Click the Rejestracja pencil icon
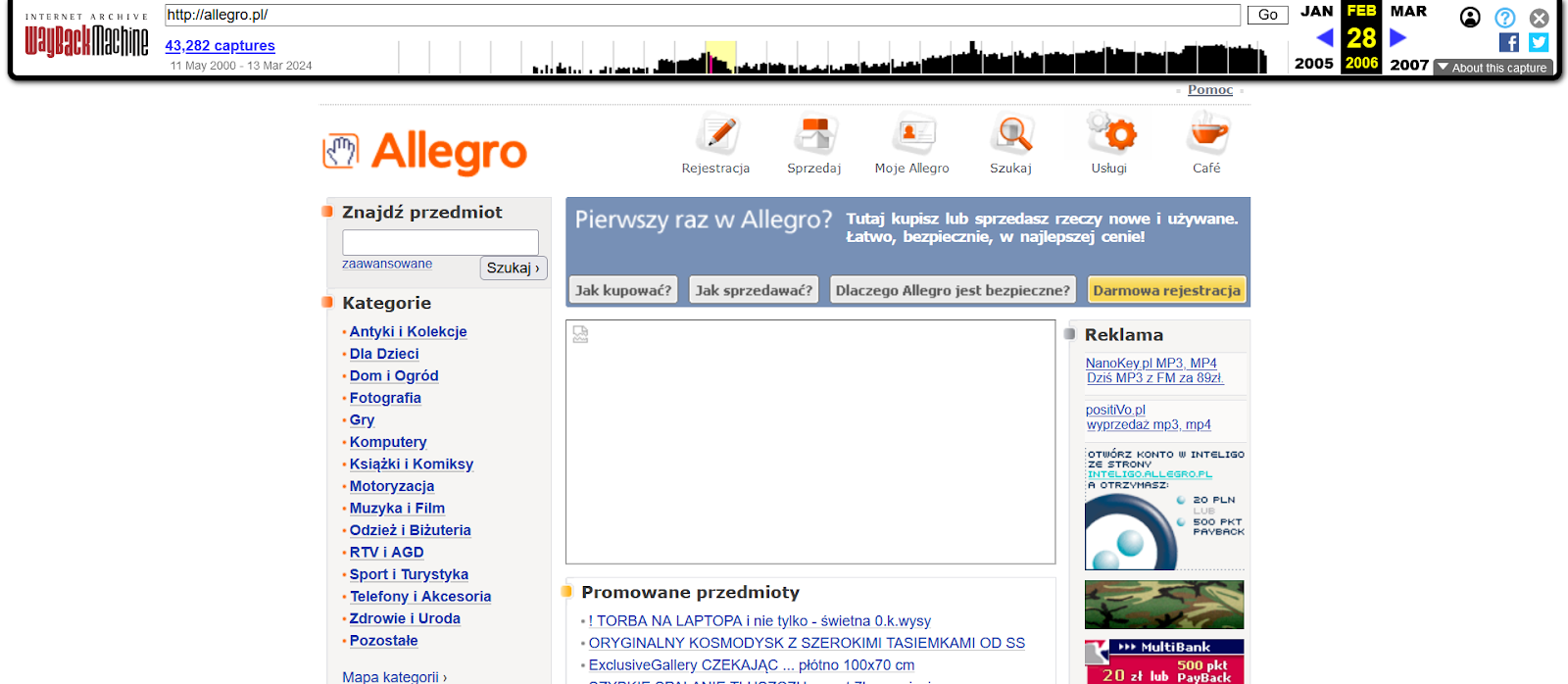Viewport: 1568px width, 684px height. pos(718,133)
